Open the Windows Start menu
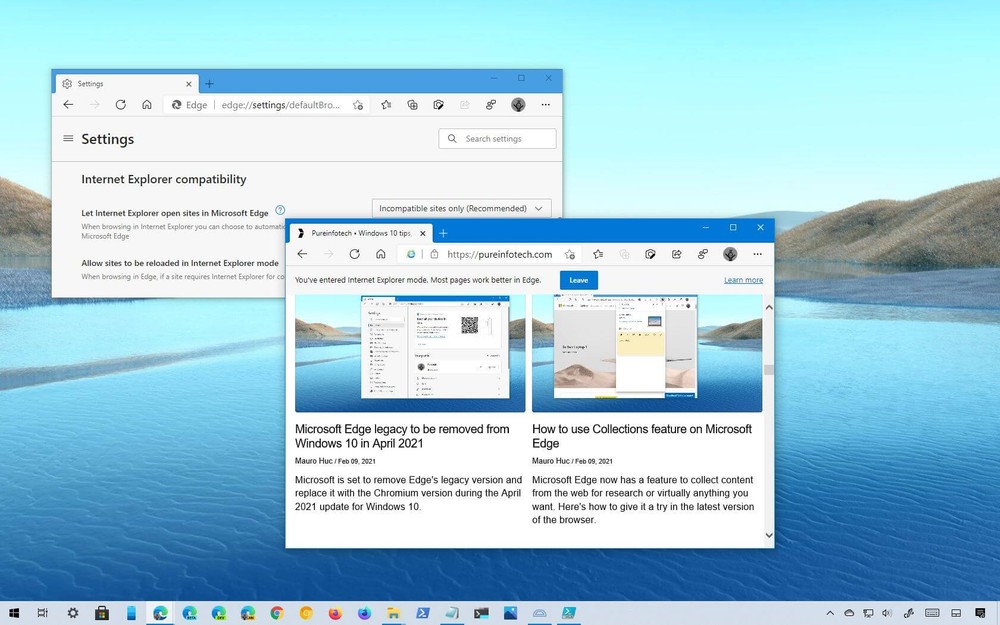1000x625 pixels. coord(13,613)
